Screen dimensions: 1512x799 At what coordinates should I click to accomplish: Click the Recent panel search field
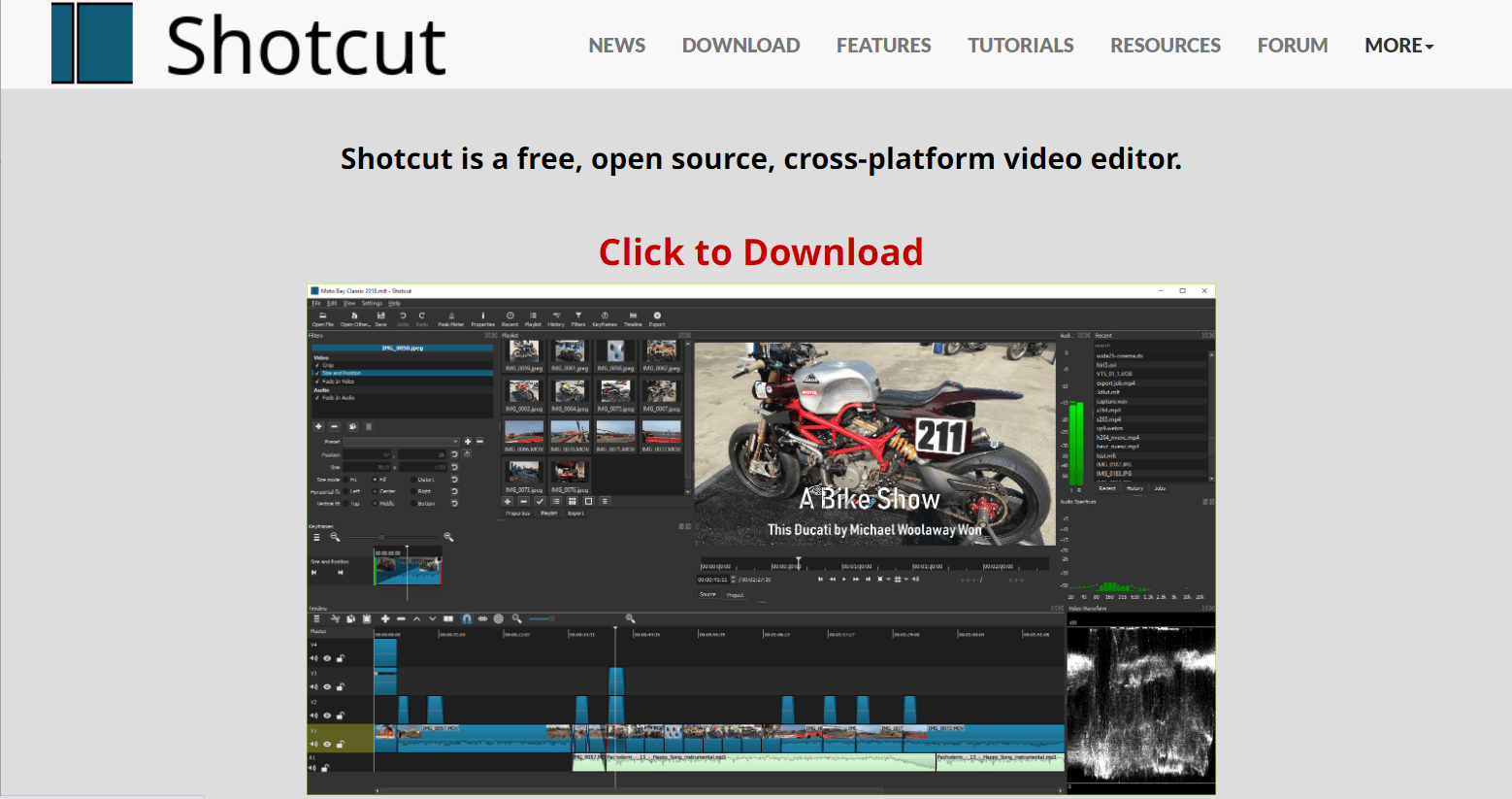[x=1153, y=346]
